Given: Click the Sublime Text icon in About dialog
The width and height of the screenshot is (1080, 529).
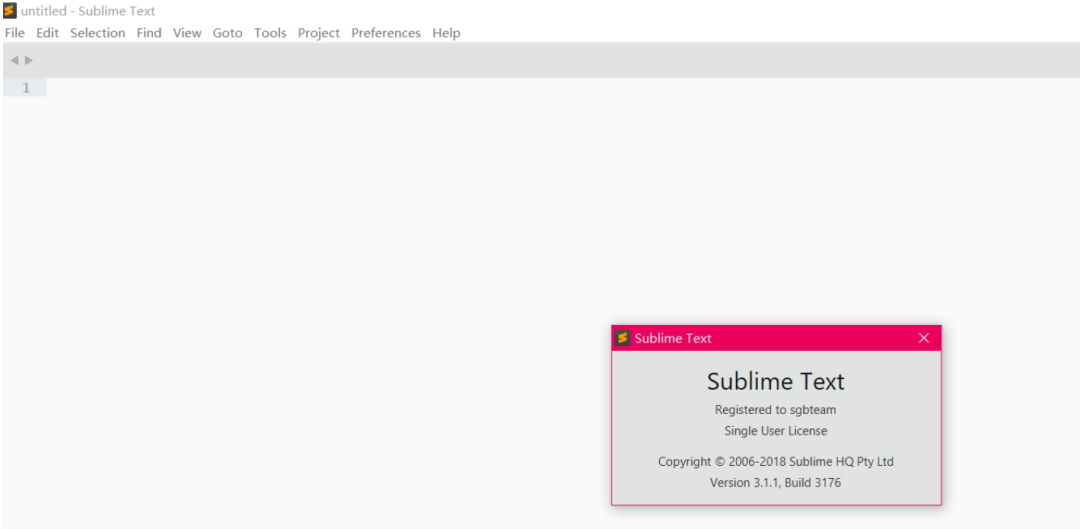Looking at the screenshot, I should [623, 338].
